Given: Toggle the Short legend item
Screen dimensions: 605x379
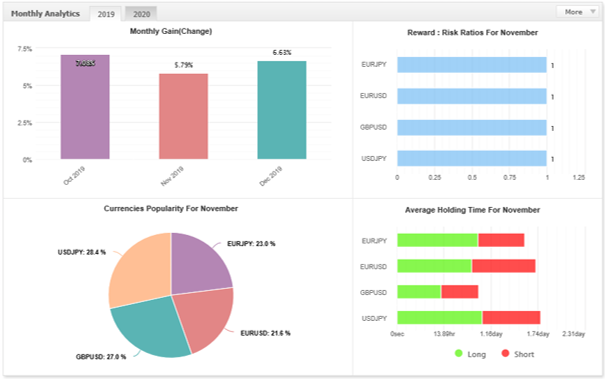Looking at the screenshot, I should (x=518, y=354).
